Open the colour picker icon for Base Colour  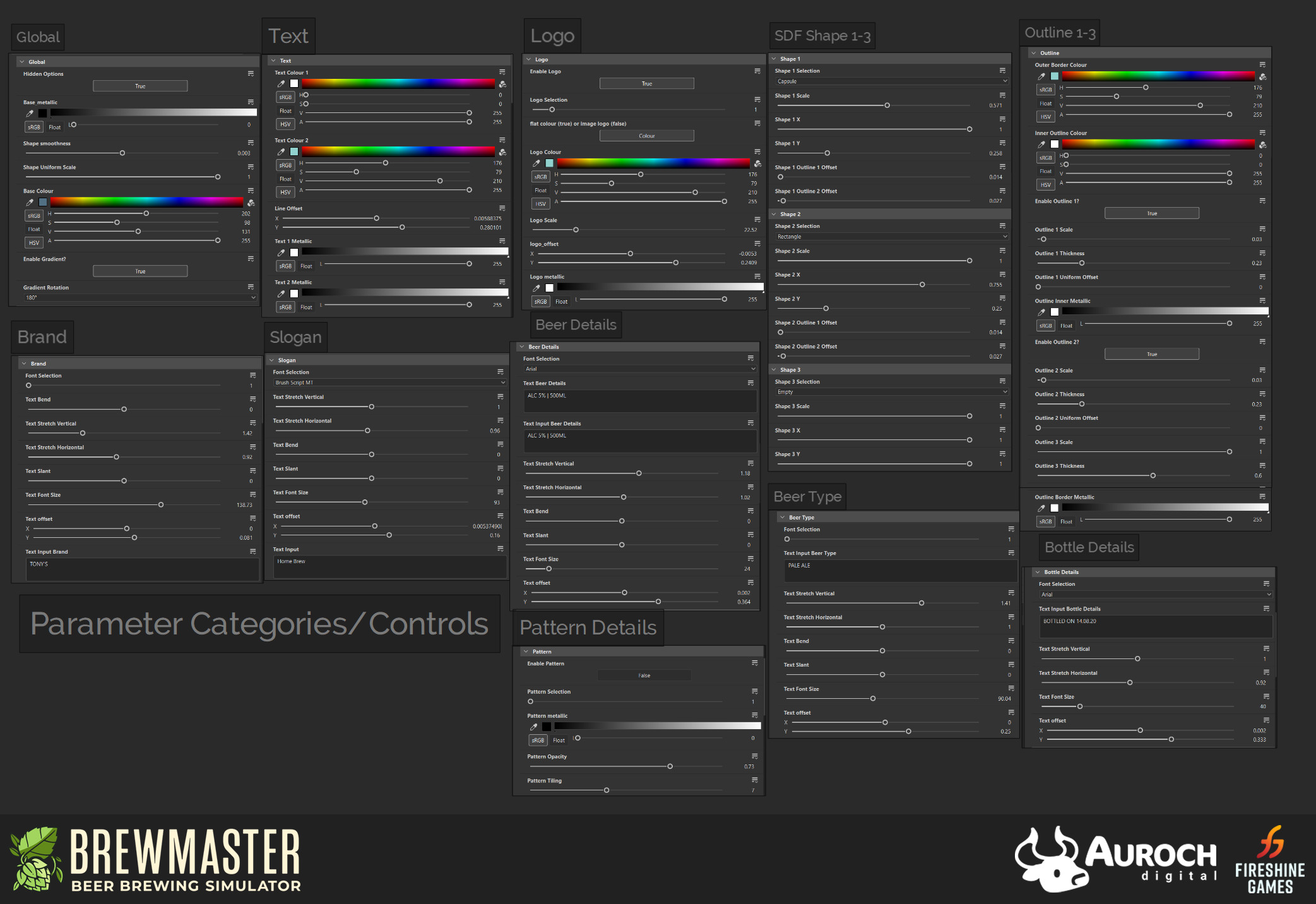251,203
